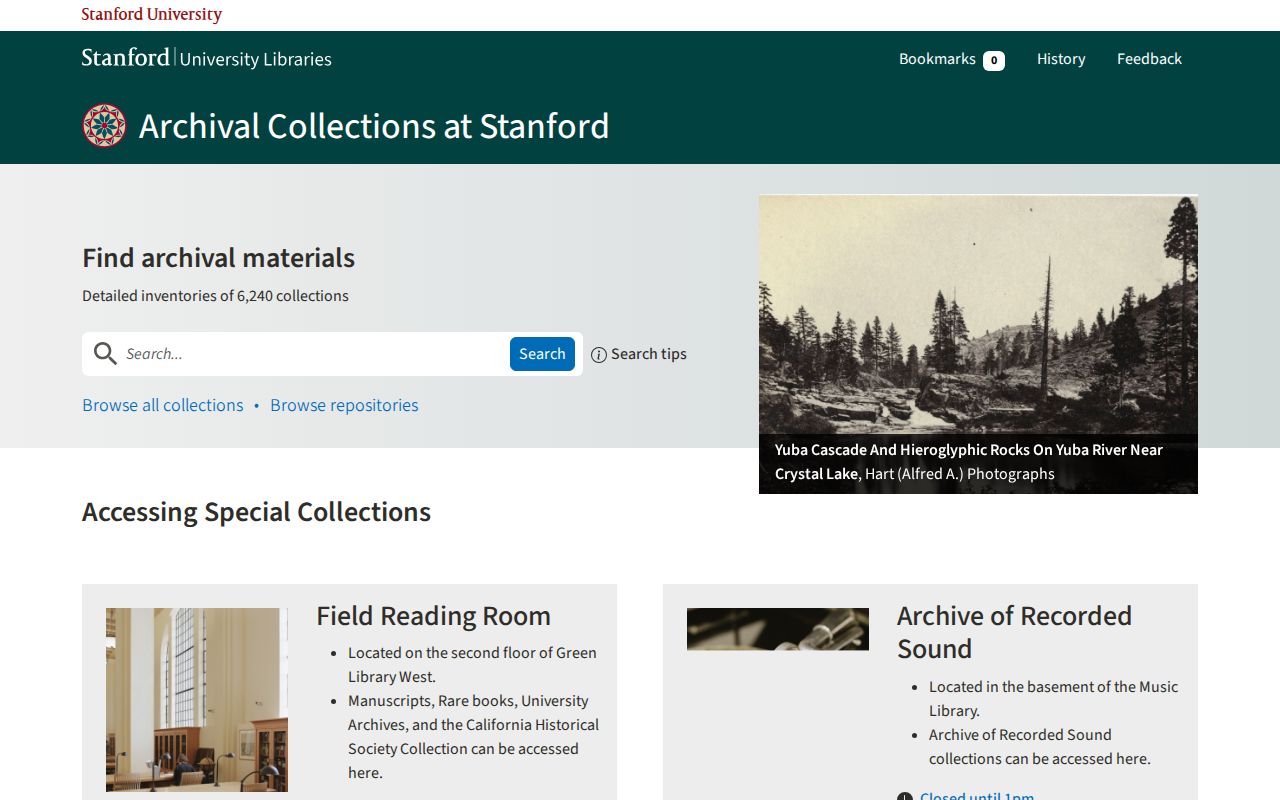
Task: Click the Archival Collections circular logo icon
Action: [x=104, y=126]
